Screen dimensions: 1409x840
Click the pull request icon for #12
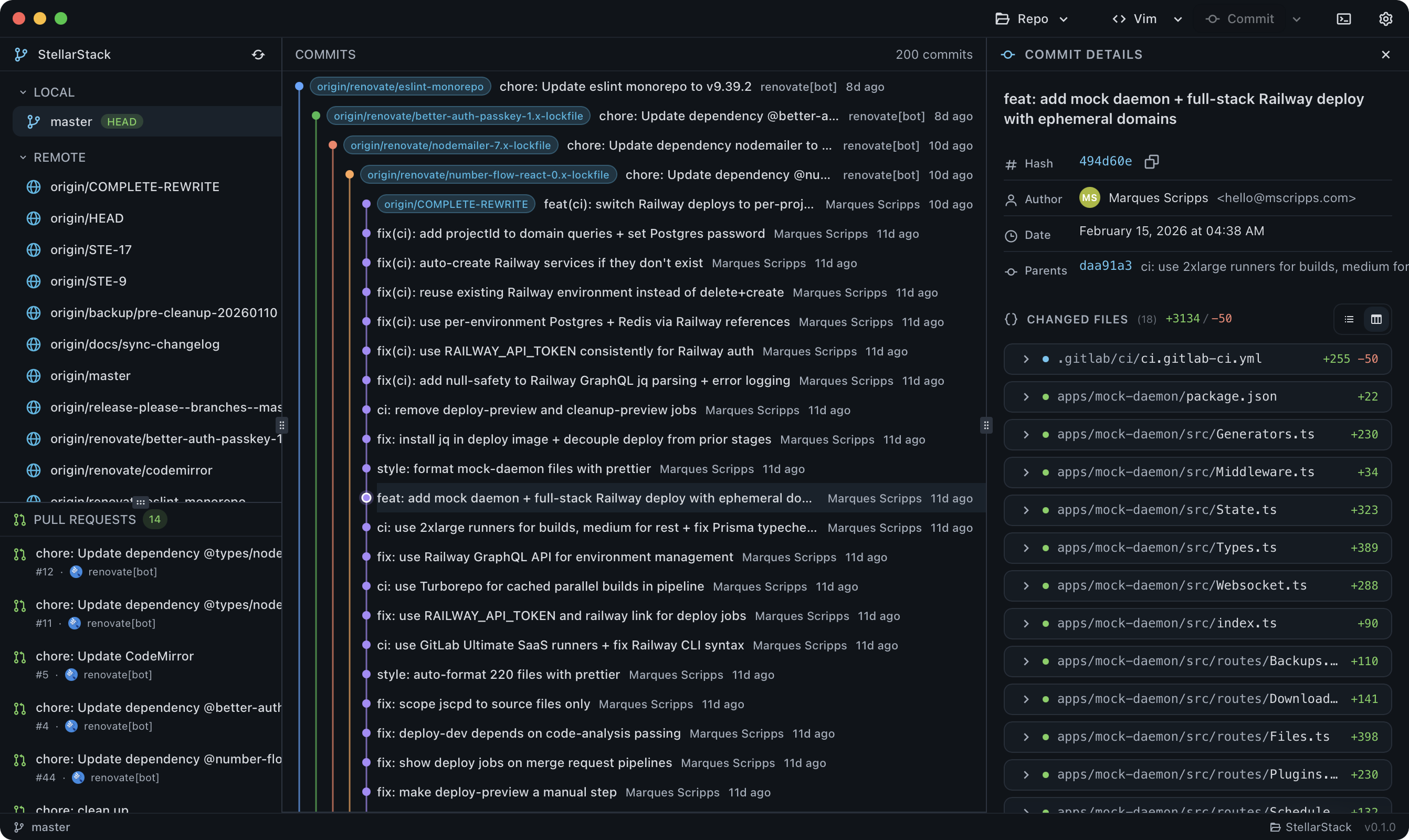(x=20, y=554)
